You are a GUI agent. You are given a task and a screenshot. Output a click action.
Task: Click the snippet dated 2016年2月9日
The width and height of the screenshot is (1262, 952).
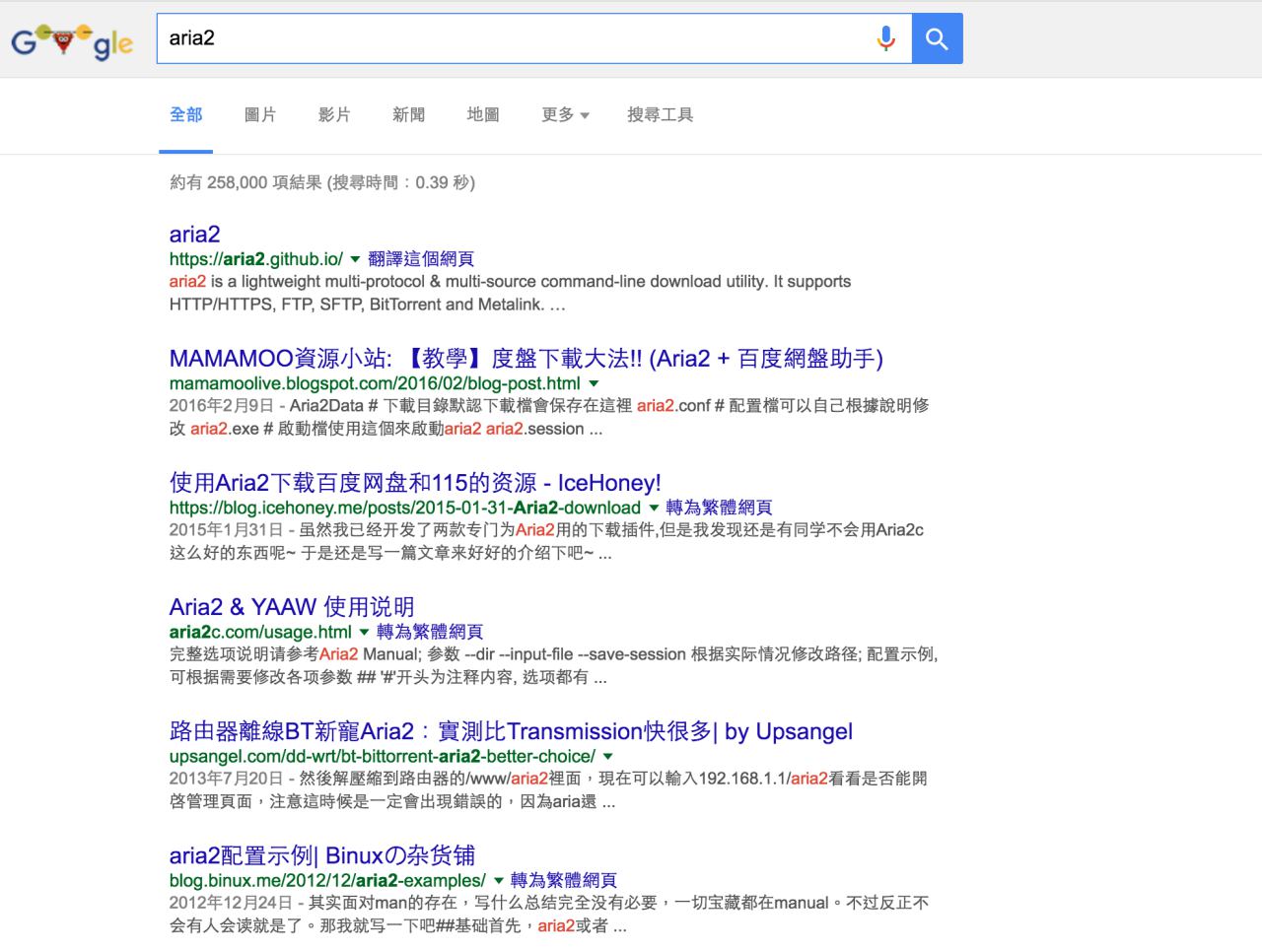coord(549,417)
